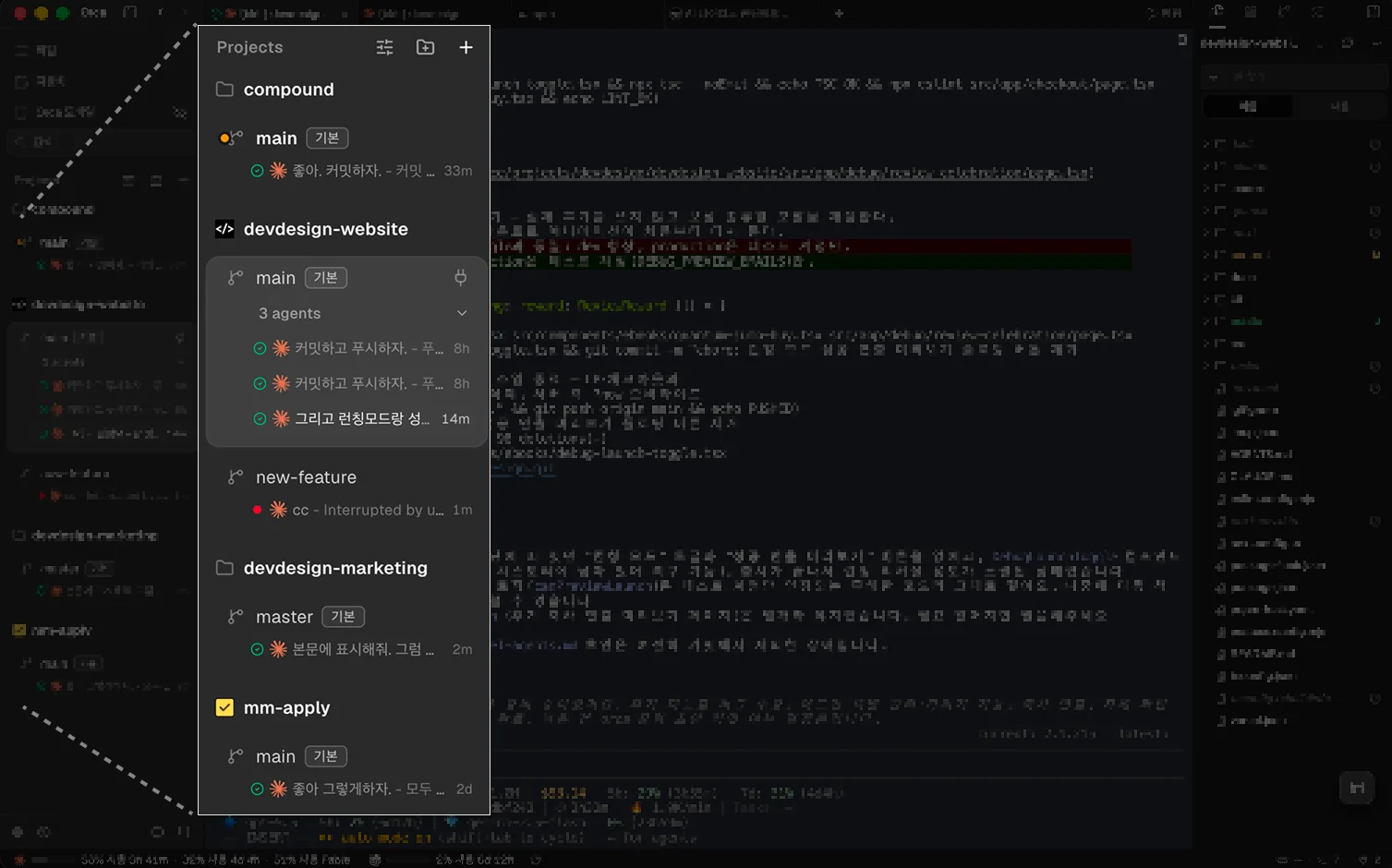Click the folder icon beside compound

[224, 90]
